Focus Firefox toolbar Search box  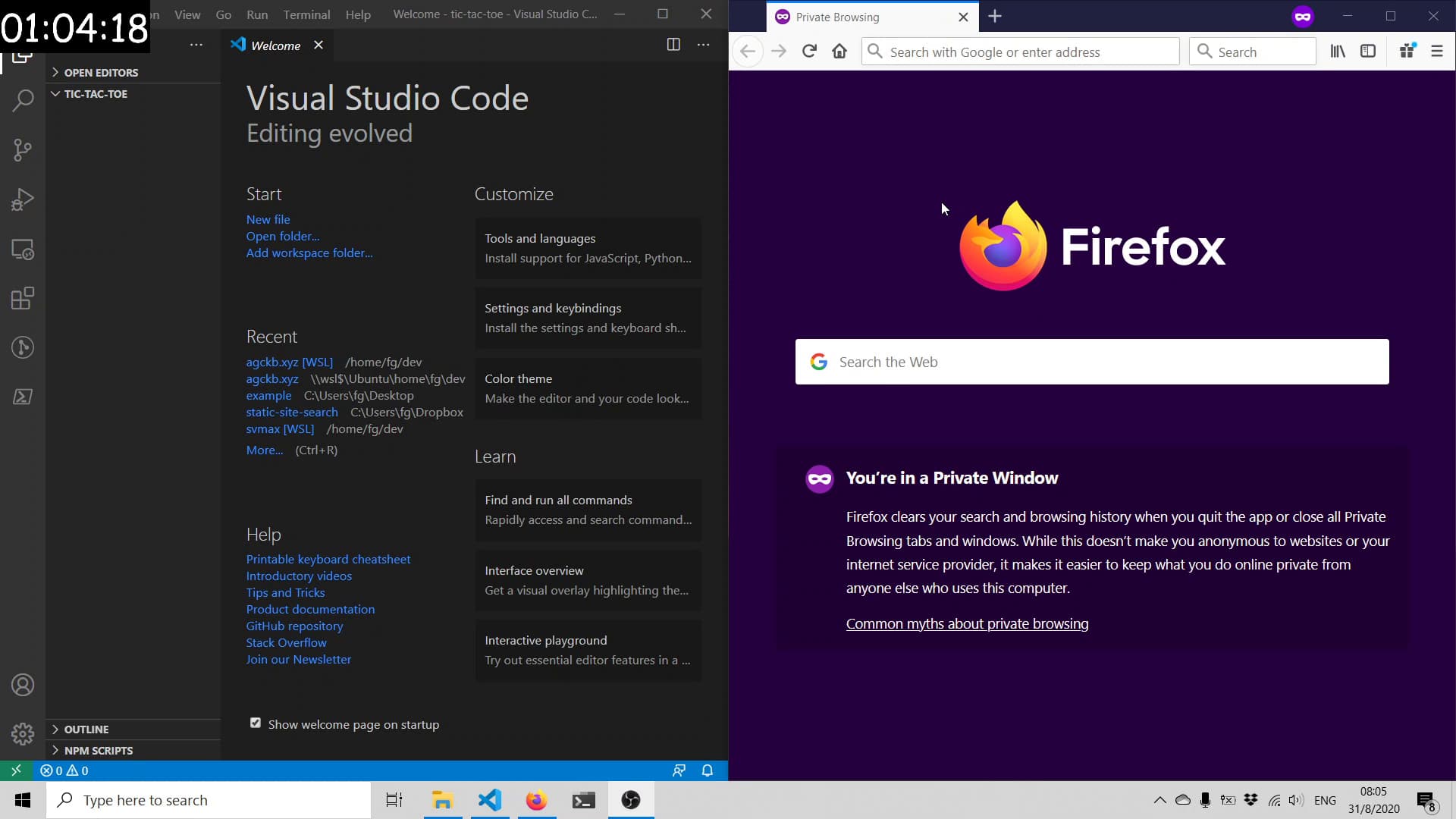click(x=1253, y=52)
